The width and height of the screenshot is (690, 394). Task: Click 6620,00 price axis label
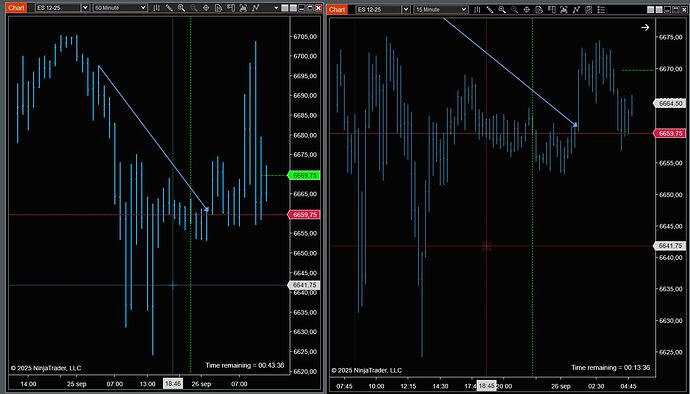click(x=305, y=372)
